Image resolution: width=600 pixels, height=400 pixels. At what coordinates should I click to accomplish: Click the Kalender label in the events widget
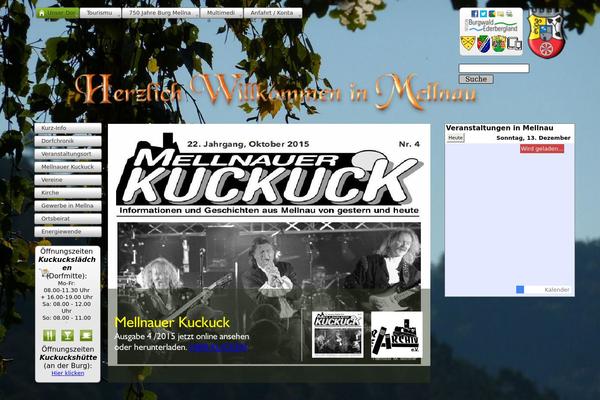pos(557,290)
